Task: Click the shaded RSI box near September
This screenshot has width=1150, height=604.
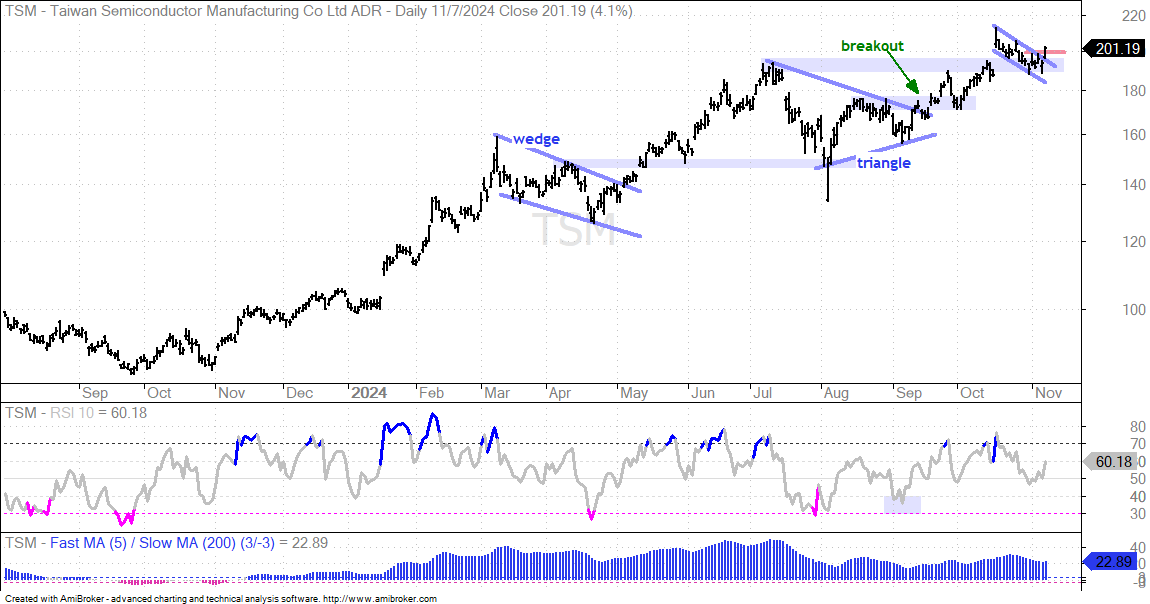Action: (902, 504)
